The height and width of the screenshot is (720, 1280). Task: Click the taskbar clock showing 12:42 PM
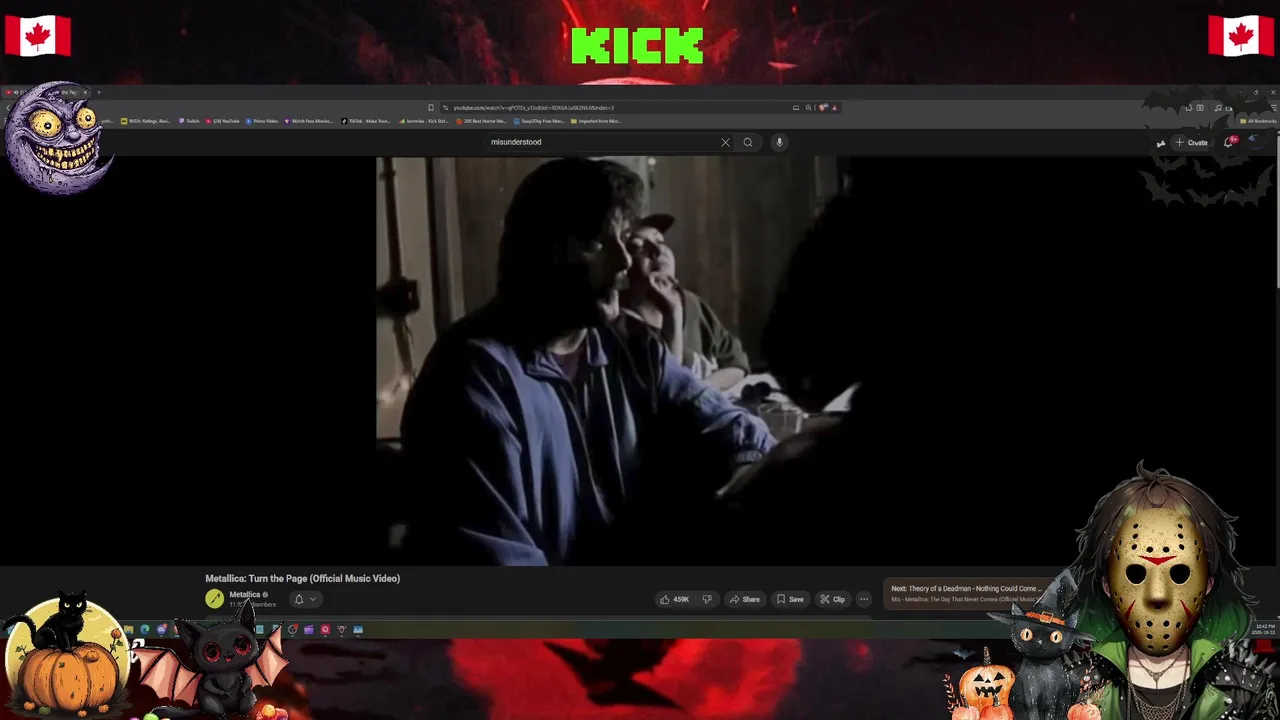(1264, 629)
